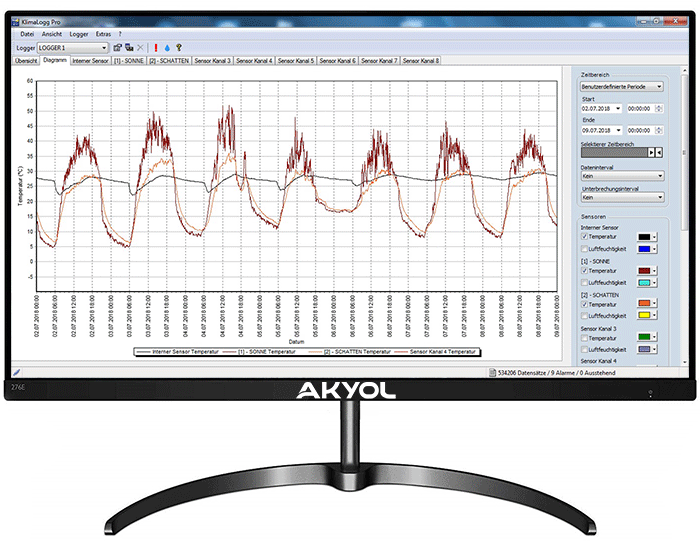The width and height of the screenshot is (700, 541).
Task: Switch to the Sensor Kanal 3 tab
Action: [212, 61]
